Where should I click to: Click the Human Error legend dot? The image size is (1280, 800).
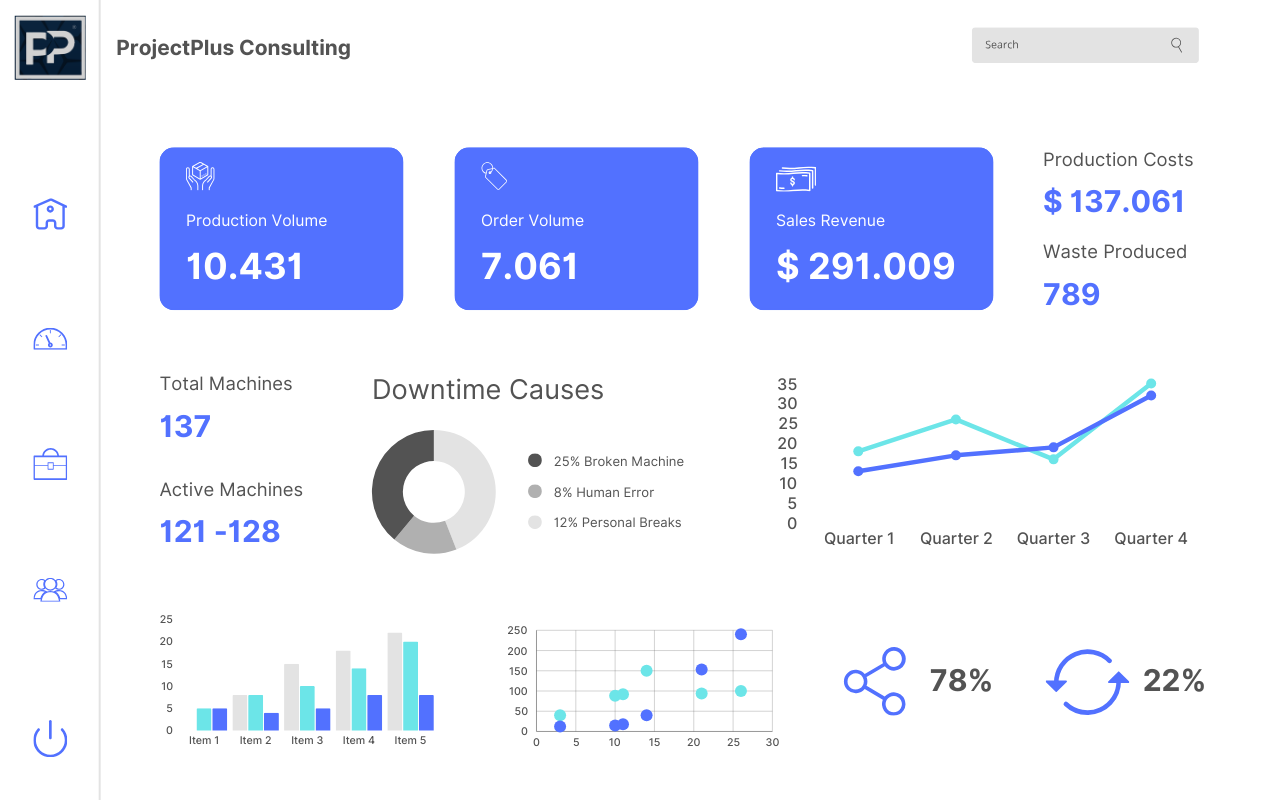(535, 492)
